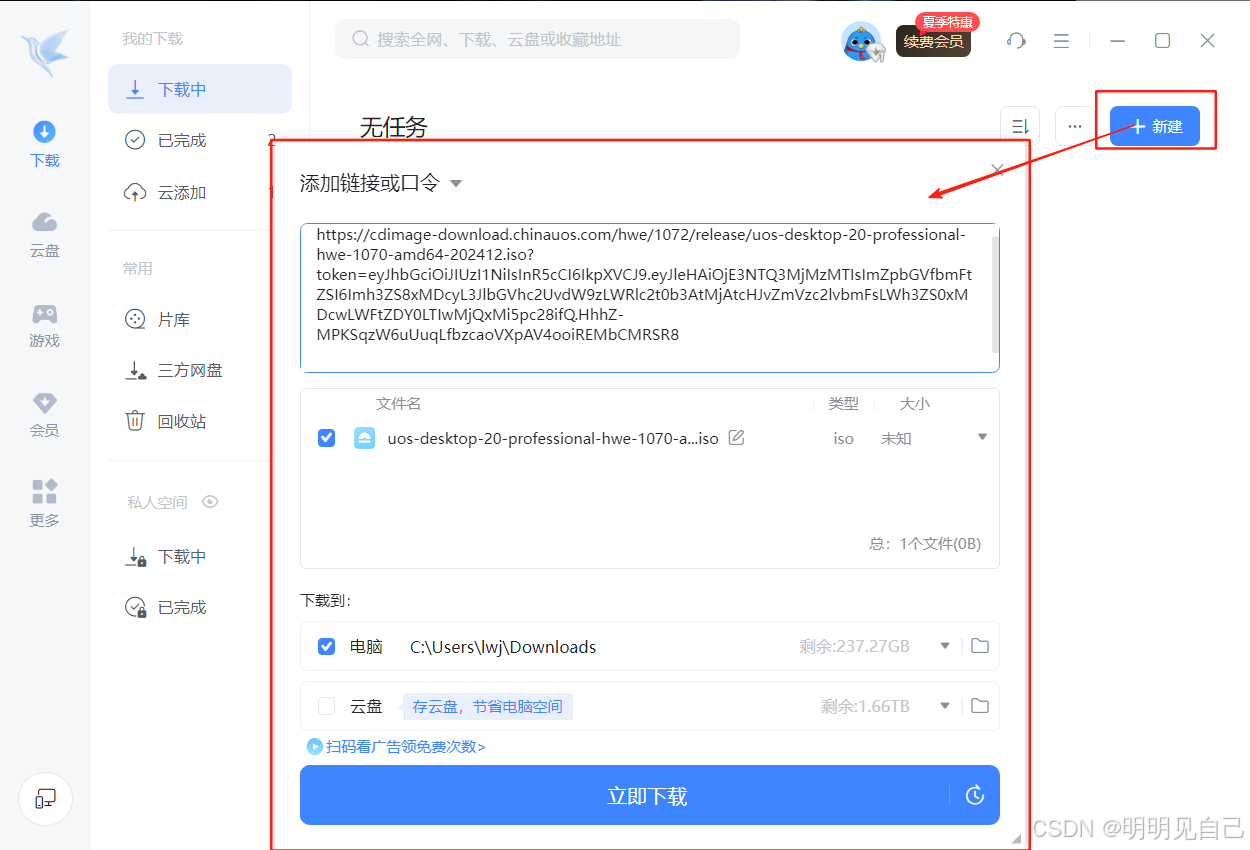Click the 文件名 column header
The height and width of the screenshot is (850, 1250).
click(398, 404)
